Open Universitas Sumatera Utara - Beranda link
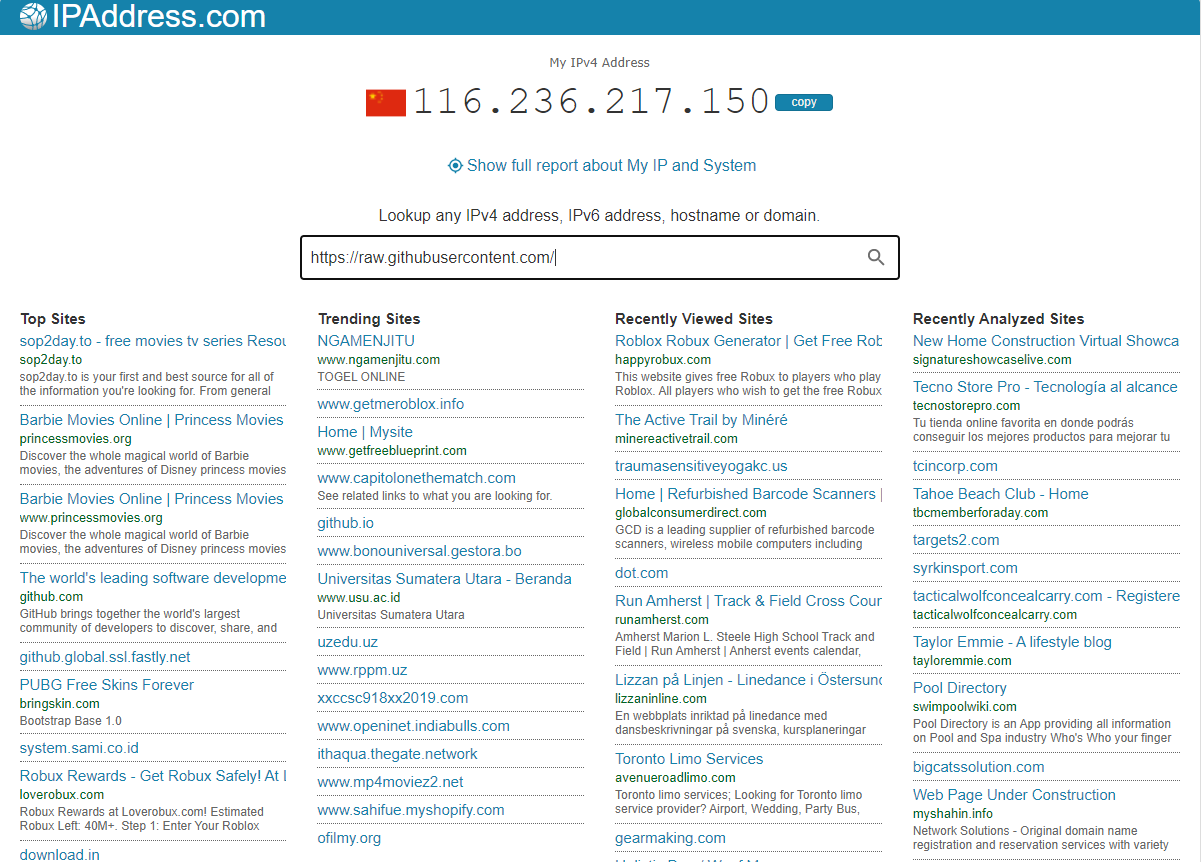Screen dimensions: 1201x862 tap(445, 579)
